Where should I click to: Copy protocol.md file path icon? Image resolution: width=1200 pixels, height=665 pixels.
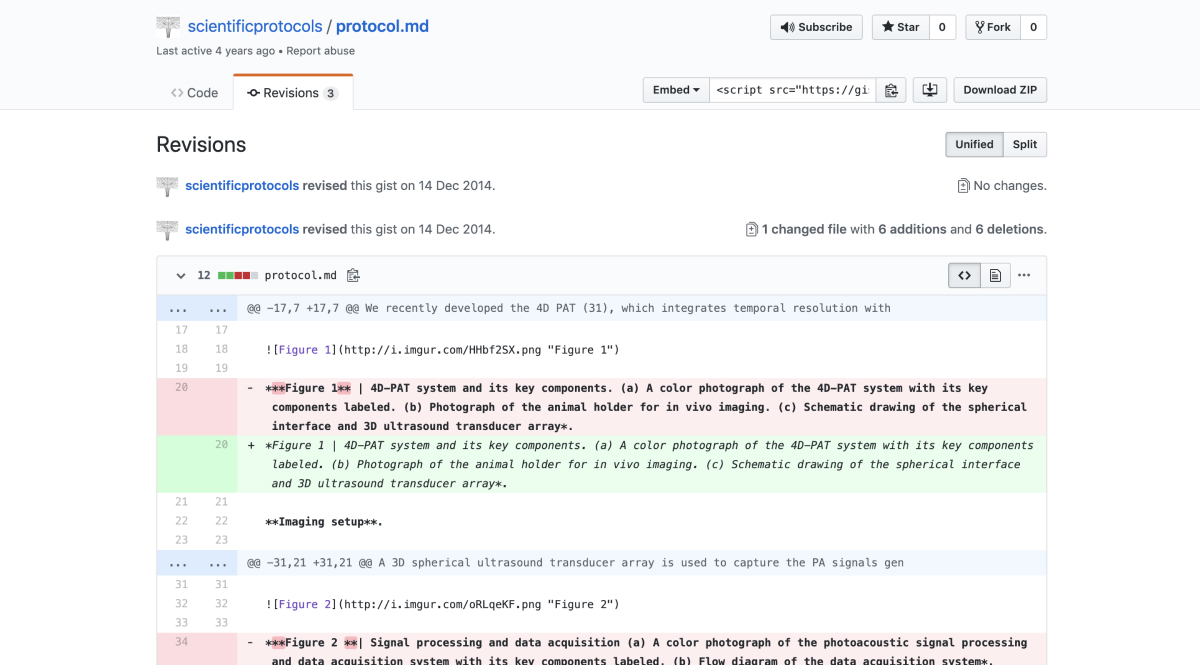353,276
